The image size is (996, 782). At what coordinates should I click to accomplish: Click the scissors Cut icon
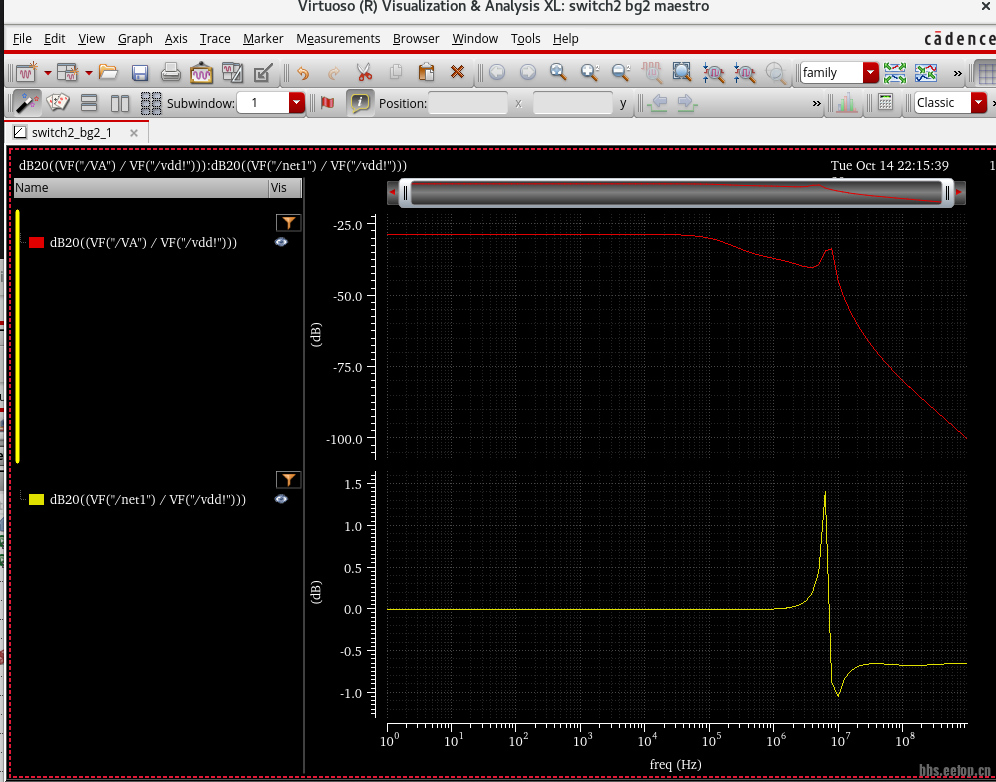tap(364, 73)
